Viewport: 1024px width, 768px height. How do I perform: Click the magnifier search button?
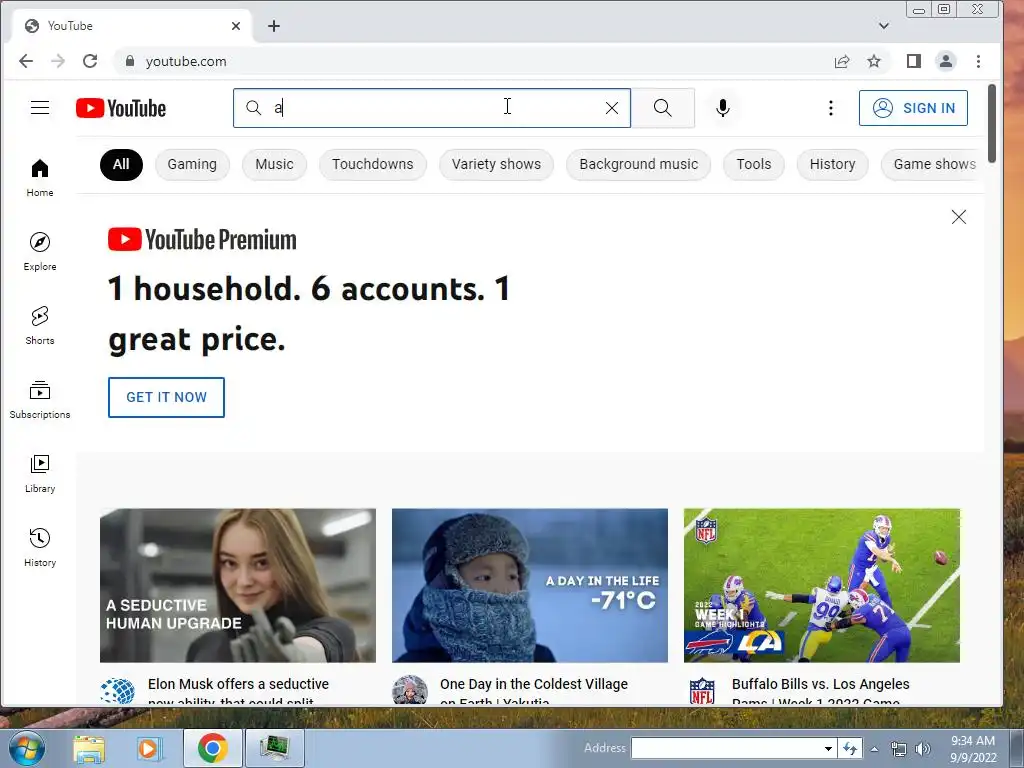tap(662, 108)
